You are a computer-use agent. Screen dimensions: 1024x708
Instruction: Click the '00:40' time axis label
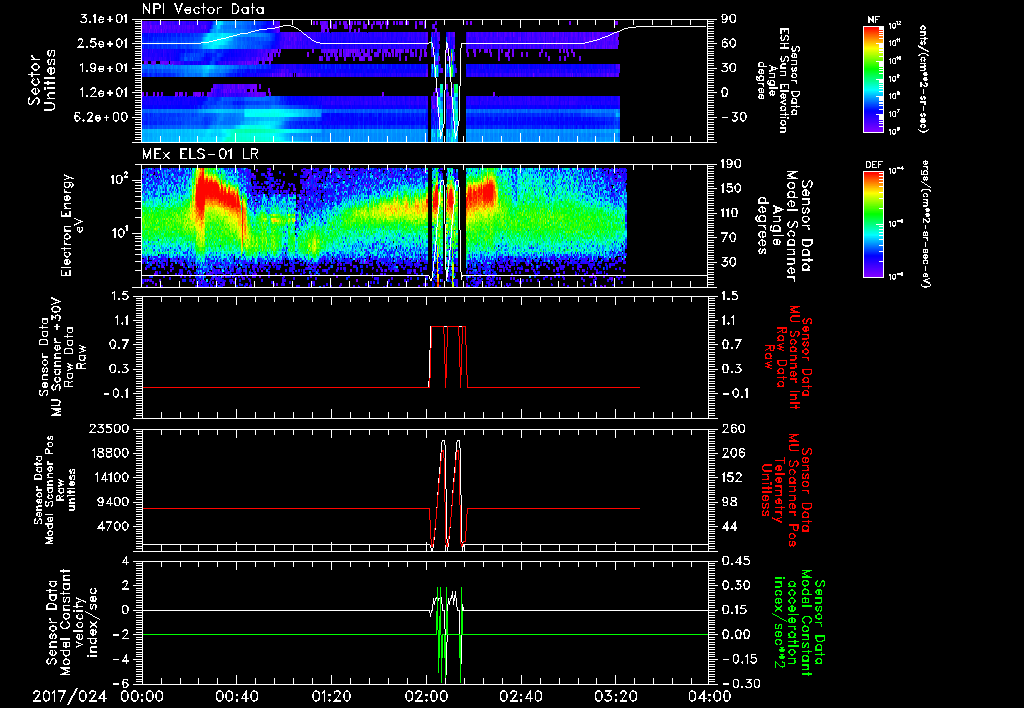[236, 696]
